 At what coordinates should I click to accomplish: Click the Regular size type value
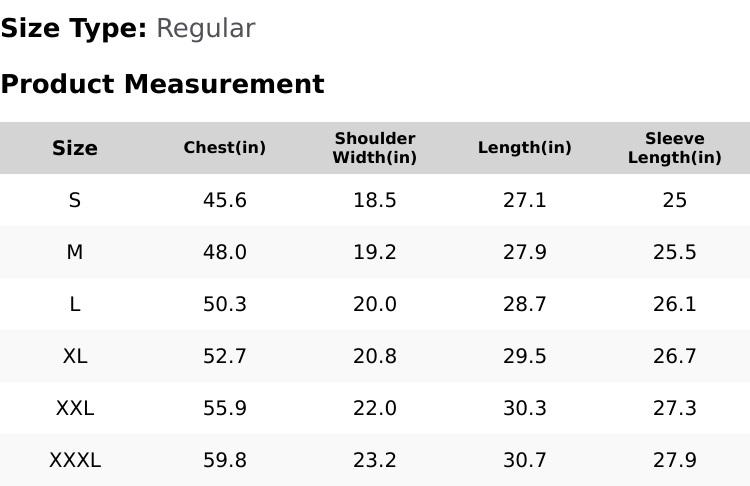point(205,29)
